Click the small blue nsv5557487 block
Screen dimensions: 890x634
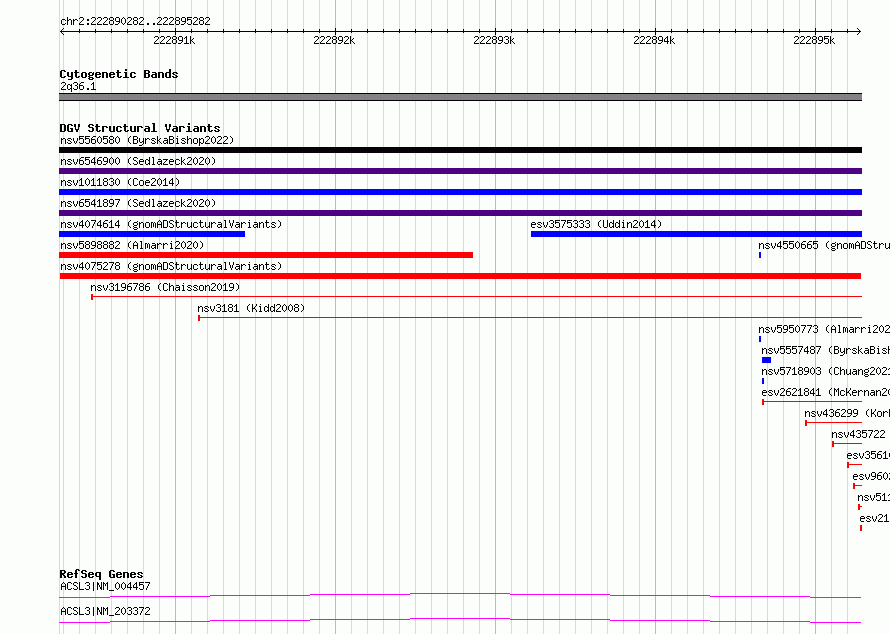pos(766,360)
